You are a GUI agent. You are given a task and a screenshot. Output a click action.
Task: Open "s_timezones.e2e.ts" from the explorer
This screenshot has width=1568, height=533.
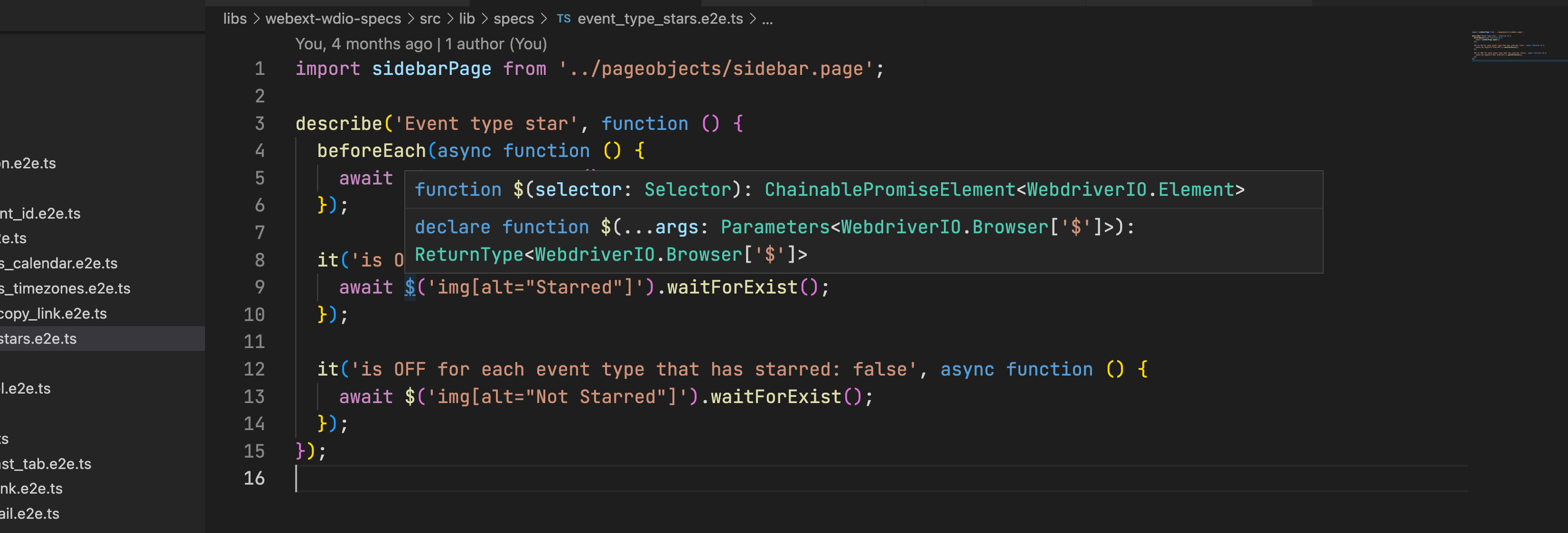(65, 288)
